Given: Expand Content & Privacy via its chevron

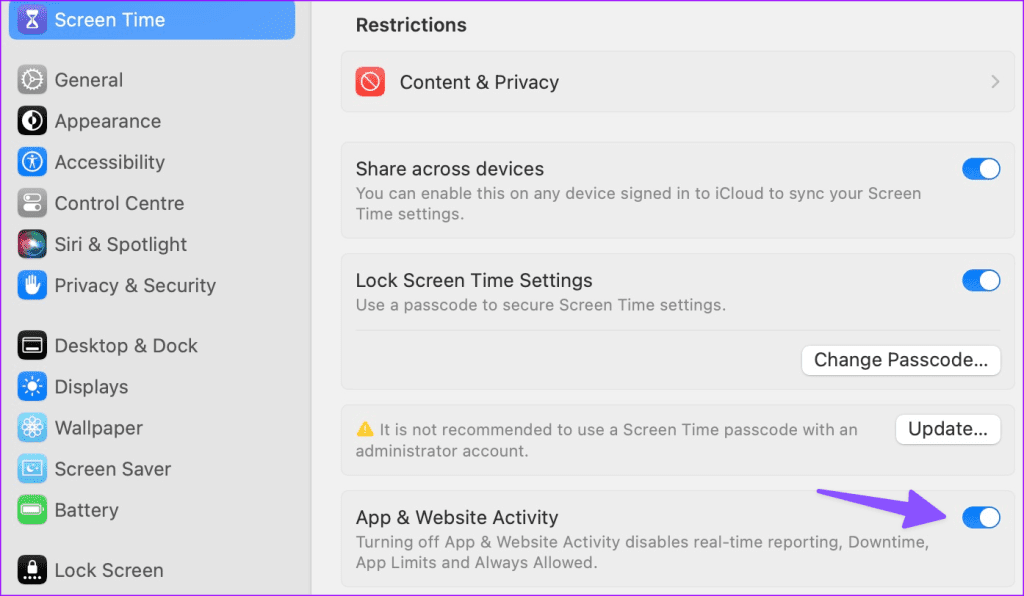Looking at the screenshot, I should click(x=995, y=82).
